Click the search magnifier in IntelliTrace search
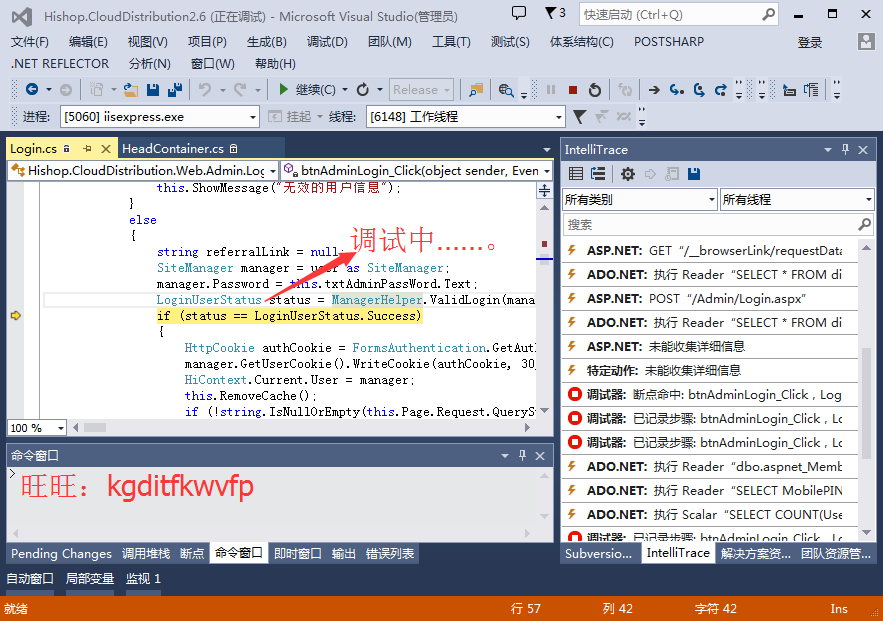The width and height of the screenshot is (883, 621). tap(864, 225)
